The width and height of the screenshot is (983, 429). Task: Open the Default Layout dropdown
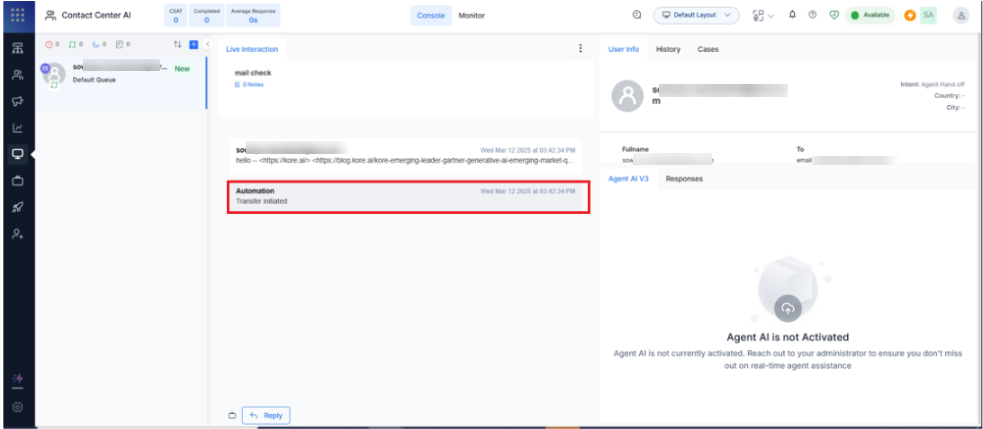pos(696,15)
